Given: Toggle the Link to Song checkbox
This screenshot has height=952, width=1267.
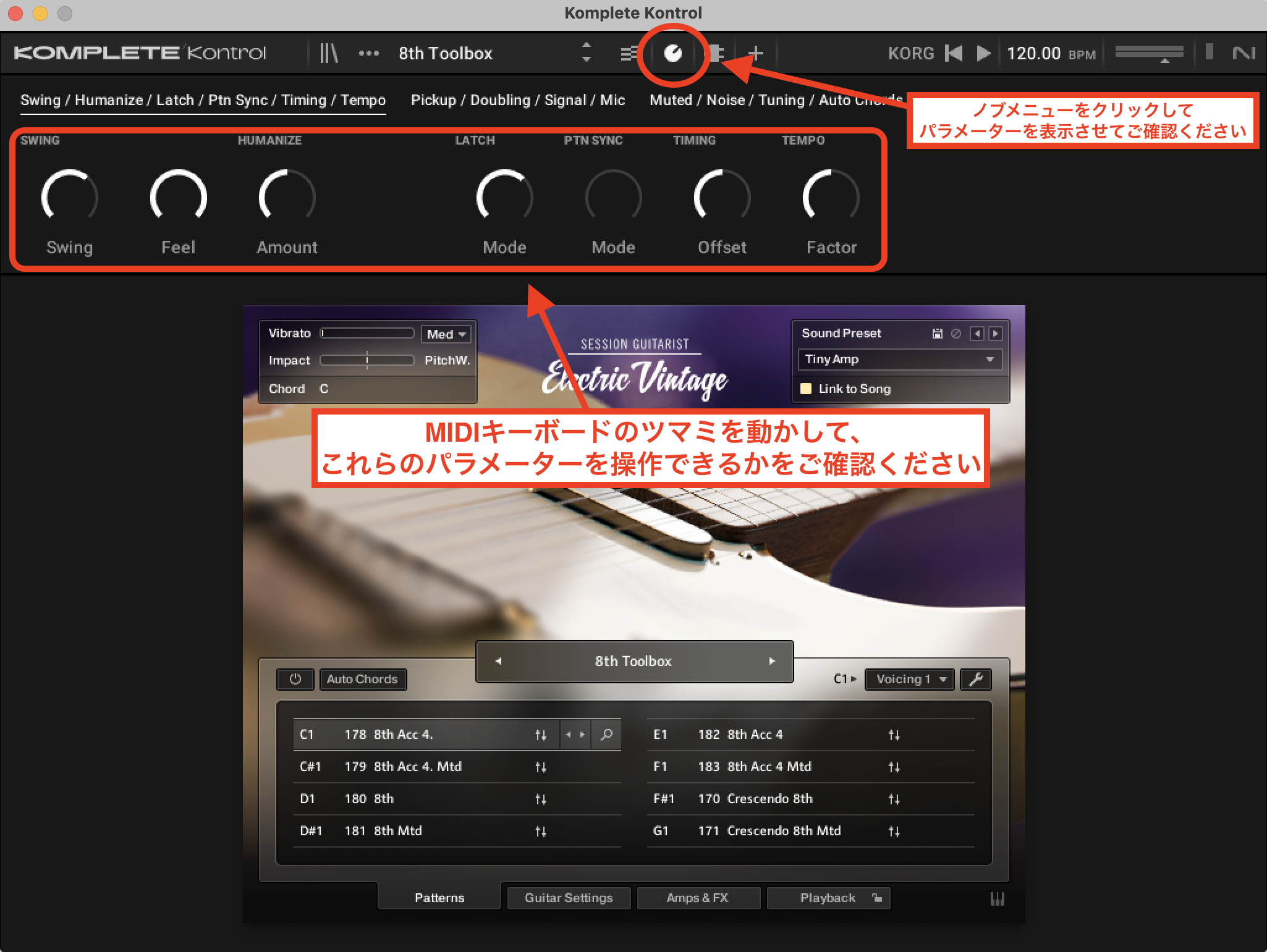Looking at the screenshot, I should point(806,389).
